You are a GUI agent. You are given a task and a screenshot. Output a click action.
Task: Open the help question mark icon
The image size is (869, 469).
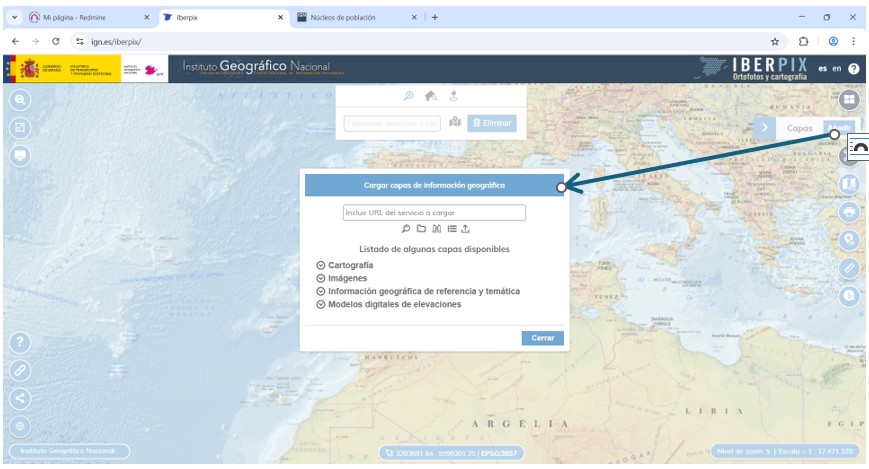click(20, 341)
